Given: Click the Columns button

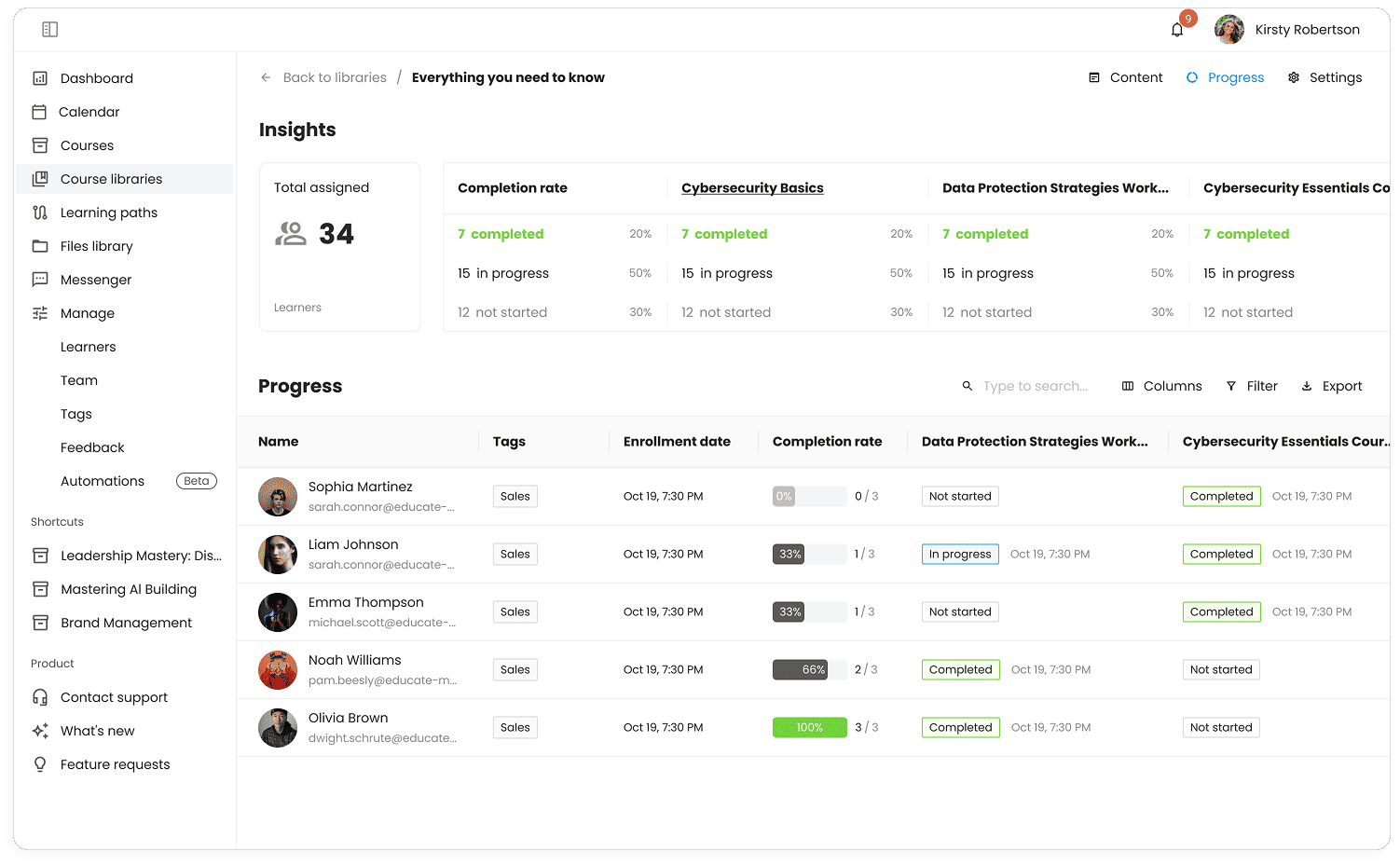Looking at the screenshot, I should [1161, 386].
